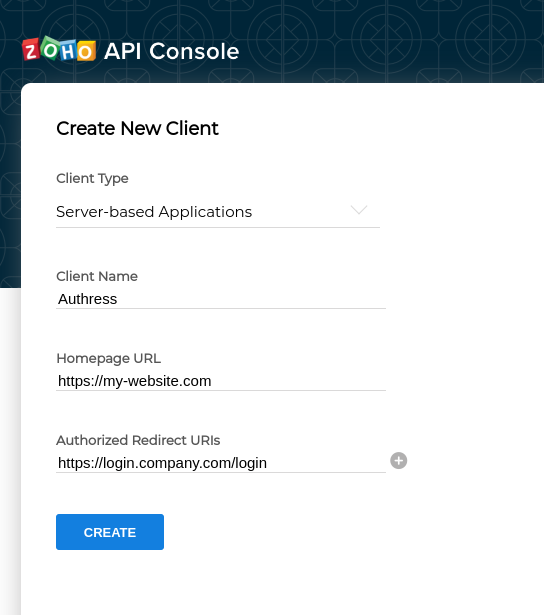Add another redirect URI with plus icon
544x615 pixels.
(398, 460)
